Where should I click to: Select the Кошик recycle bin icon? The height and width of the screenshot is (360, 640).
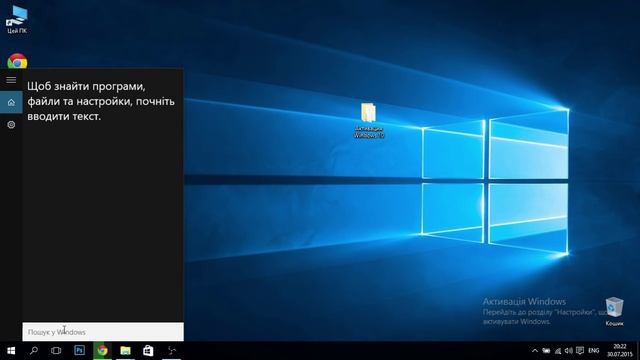tap(614, 311)
